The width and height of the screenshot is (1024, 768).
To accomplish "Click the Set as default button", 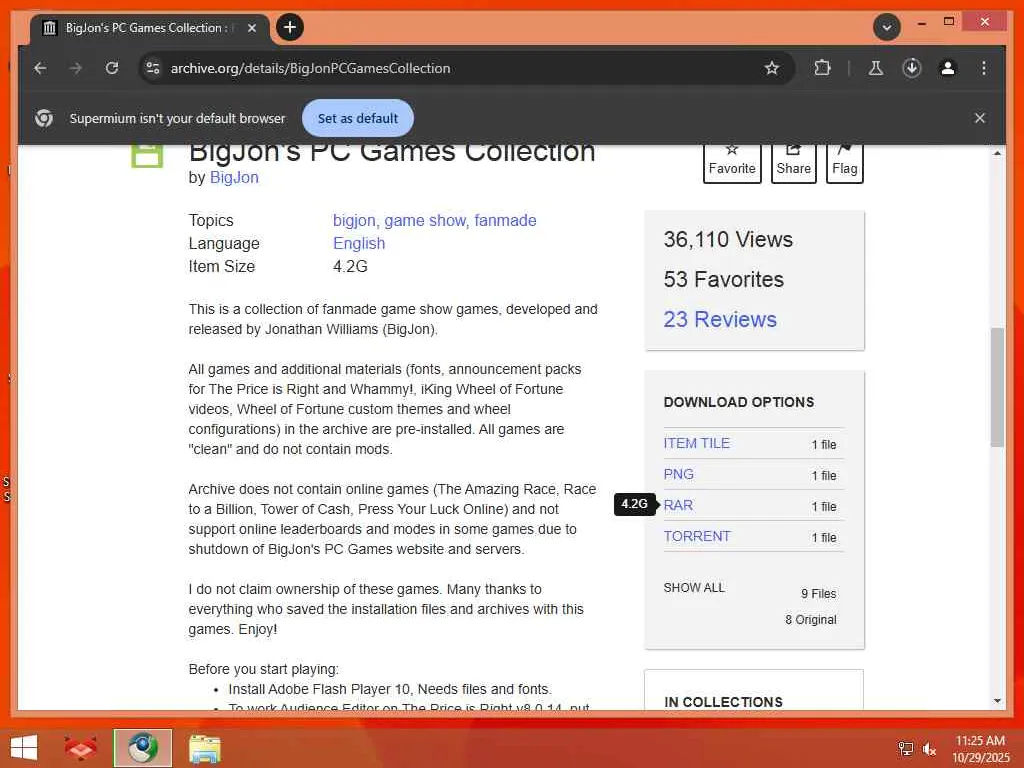I will [x=358, y=118].
